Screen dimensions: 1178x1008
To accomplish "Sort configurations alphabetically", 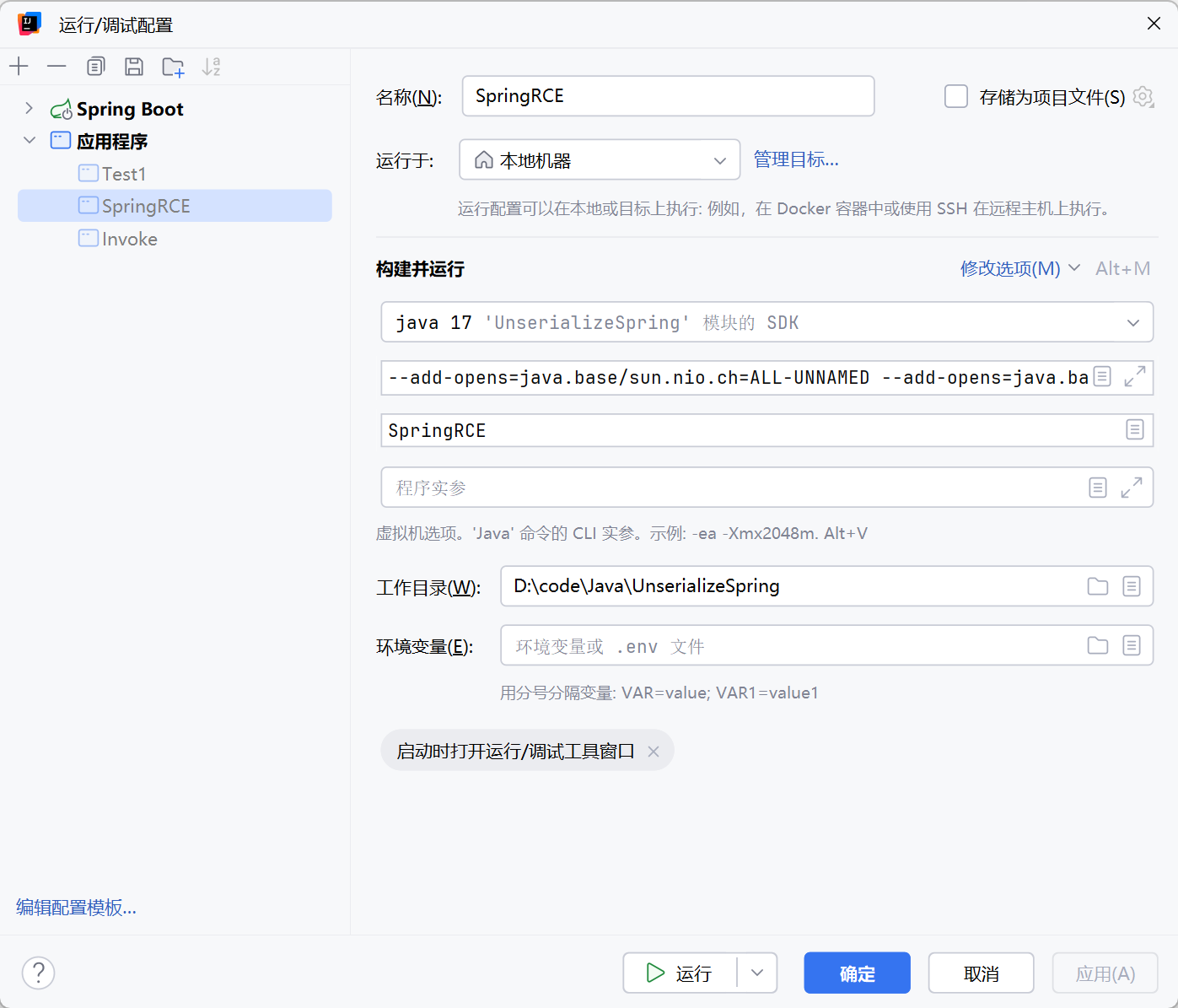I will coord(211,67).
